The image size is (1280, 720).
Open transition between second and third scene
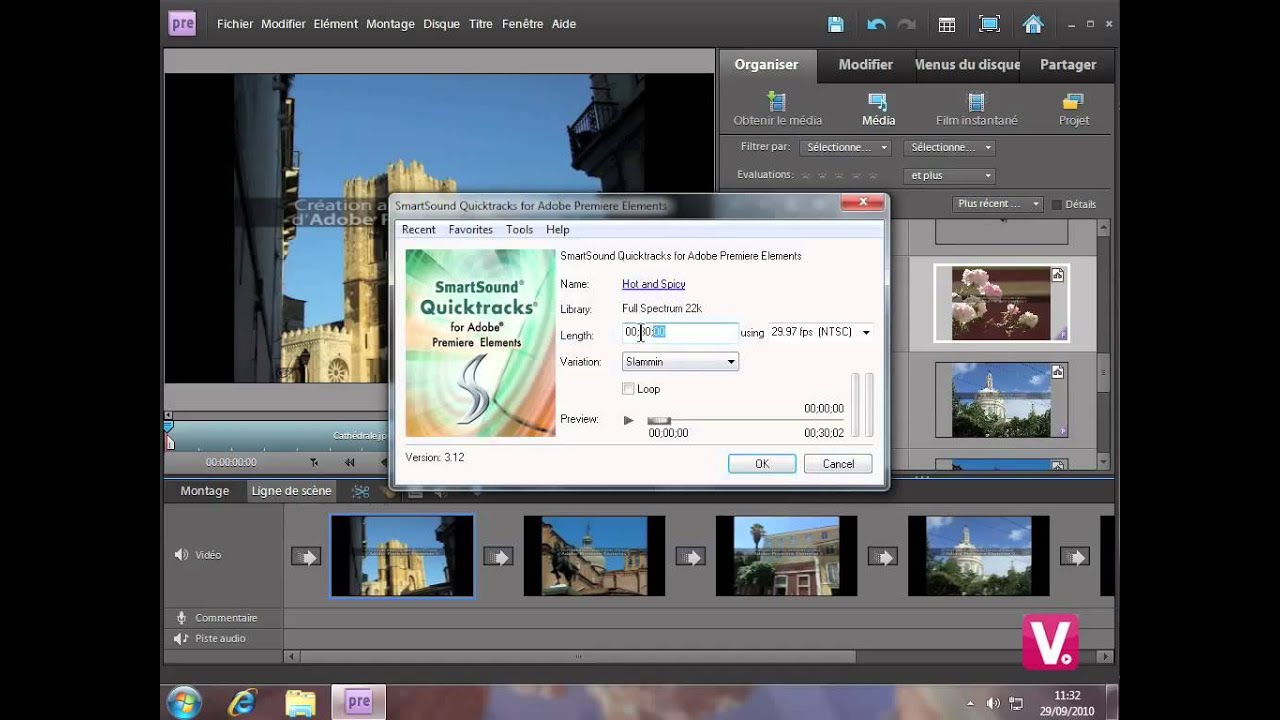[x=690, y=557]
